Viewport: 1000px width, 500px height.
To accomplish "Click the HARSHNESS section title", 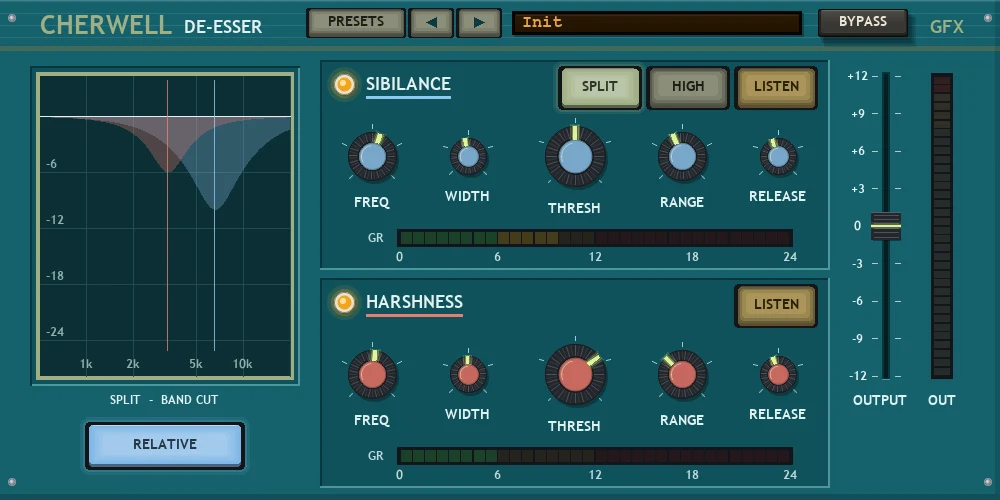I will (x=415, y=302).
